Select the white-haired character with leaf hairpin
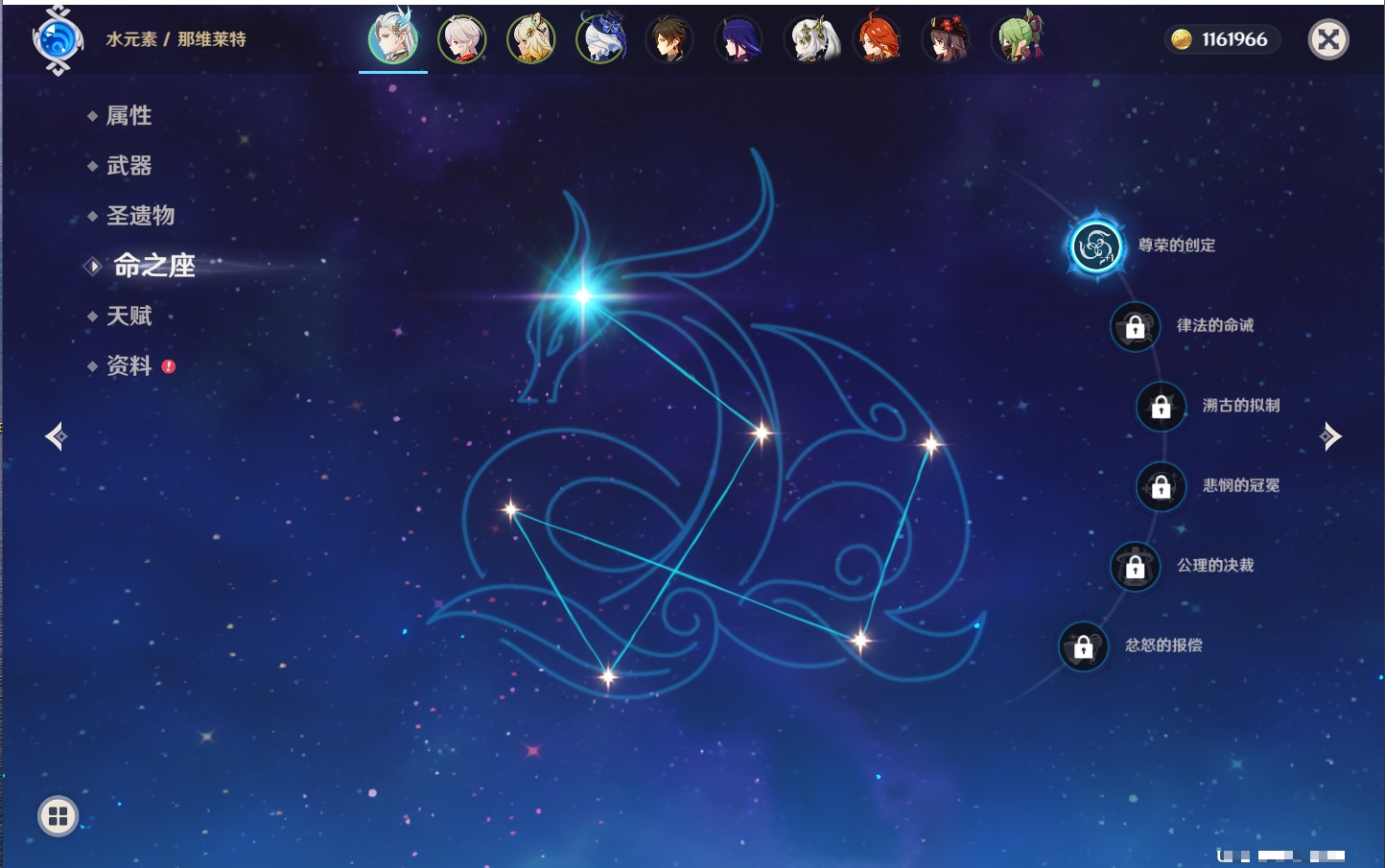 point(811,40)
